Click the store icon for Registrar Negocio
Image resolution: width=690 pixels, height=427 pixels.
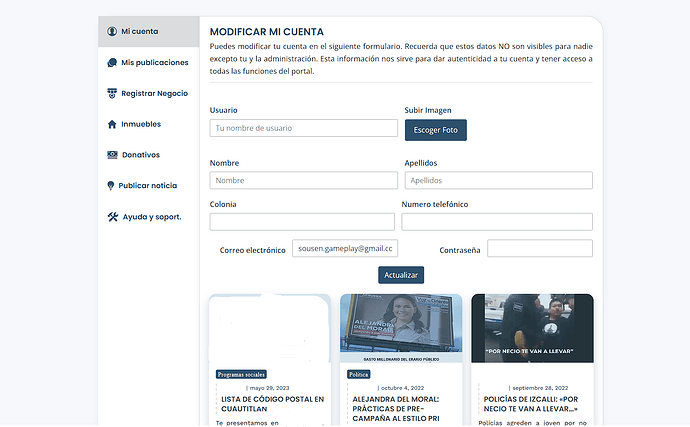(112, 94)
